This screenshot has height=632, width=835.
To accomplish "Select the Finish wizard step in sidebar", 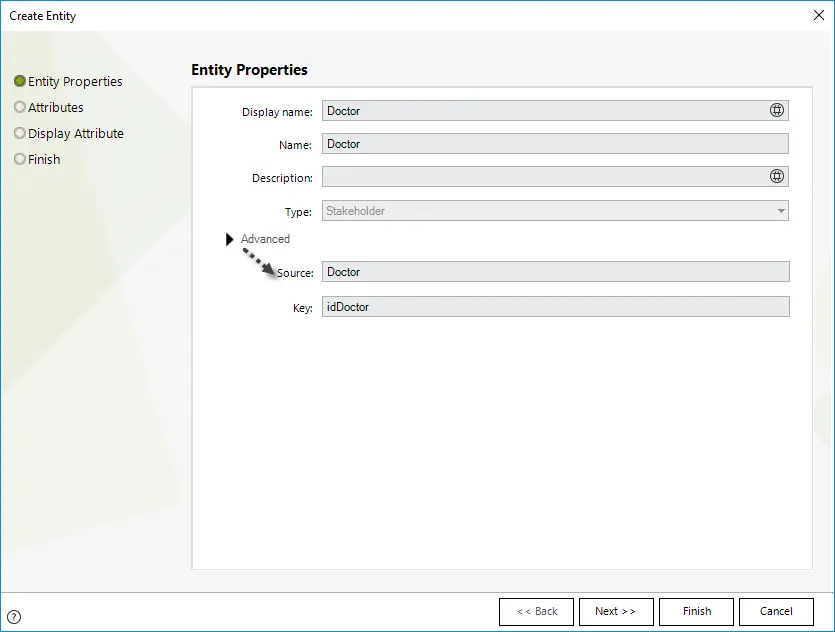I will pos(37,159).
